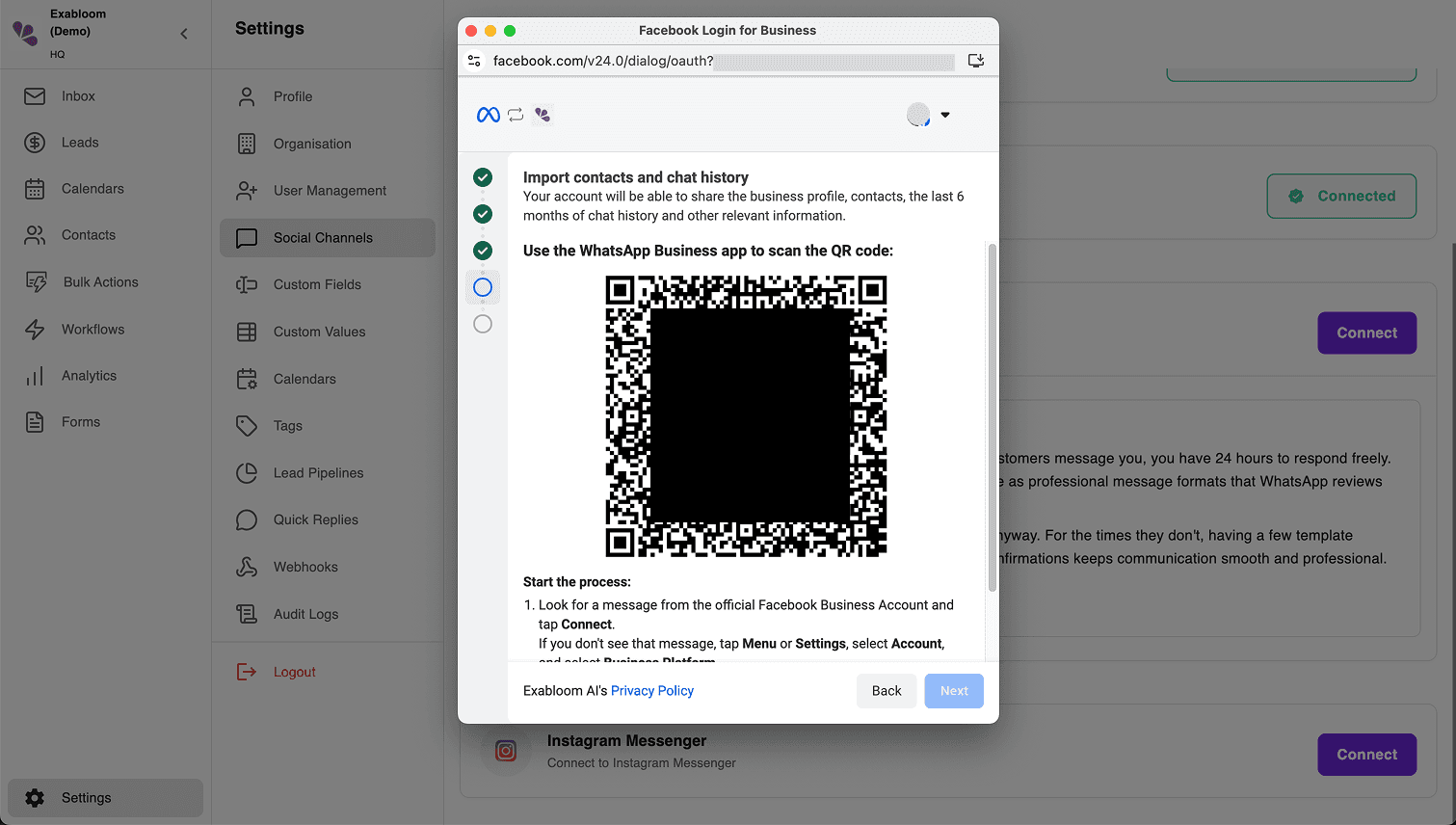Click the settings Calendars gear-calendar icon
The height and width of the screenshot is (825, 1456).
(247, 379)
